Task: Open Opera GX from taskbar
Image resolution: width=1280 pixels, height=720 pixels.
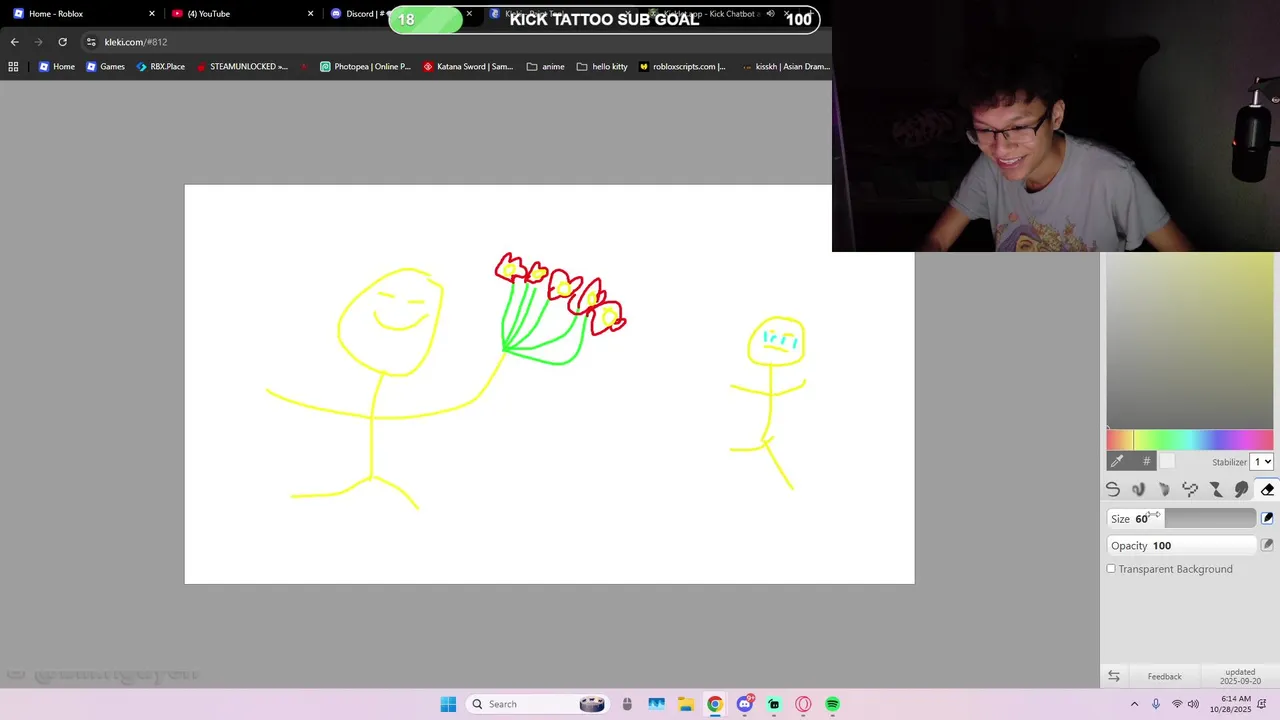Action: pyautogui.click(x=803, y=704)
